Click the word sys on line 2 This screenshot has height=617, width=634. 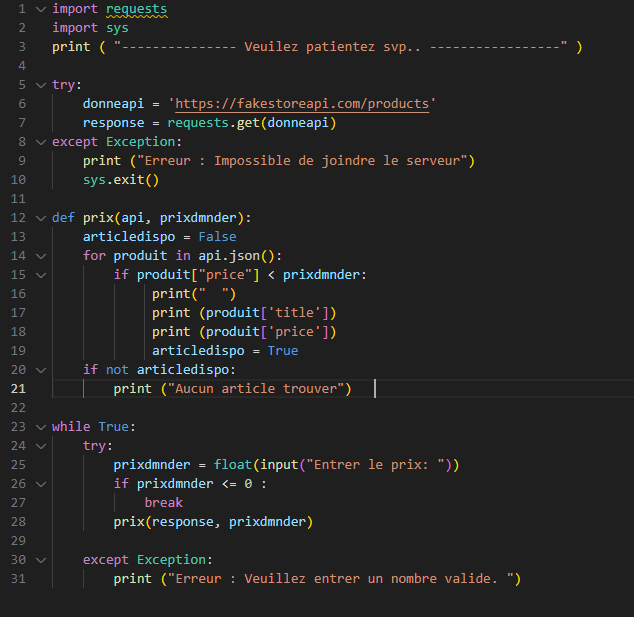coord(117,28)
